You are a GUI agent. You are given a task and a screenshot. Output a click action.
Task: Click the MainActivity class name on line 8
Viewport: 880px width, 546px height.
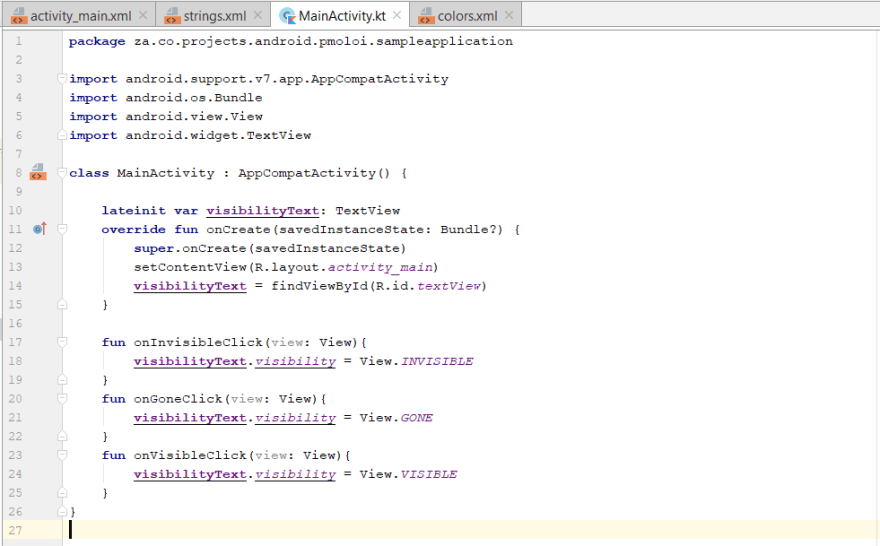pyautogui.click(x=166, y=173)
